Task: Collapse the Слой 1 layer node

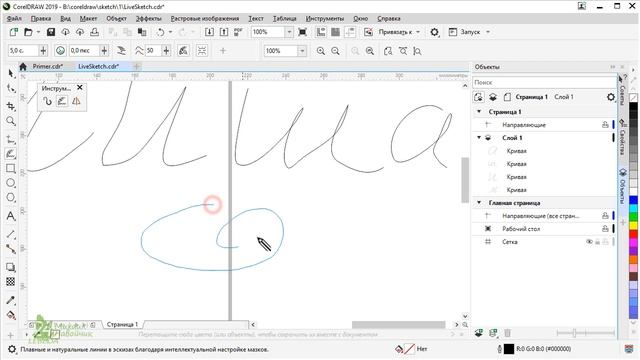Action: [x=479, y=138]
